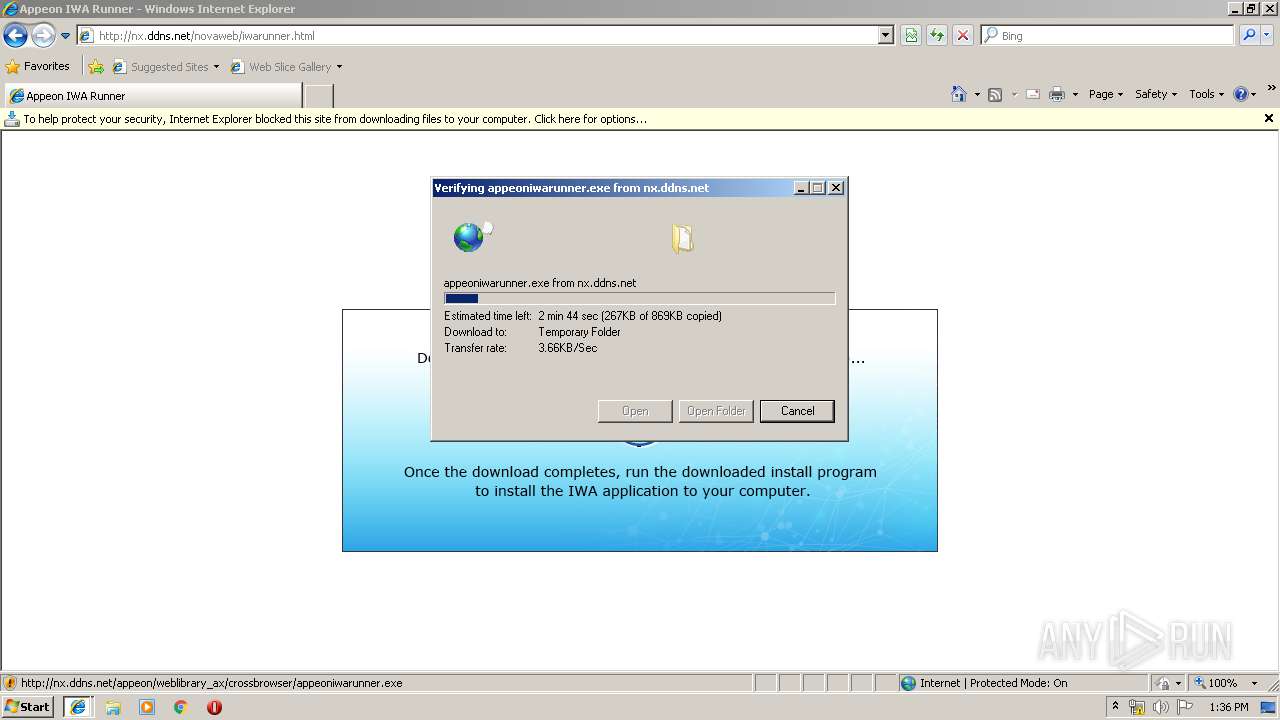Click the Internet Explorer taskbar icon
The width and height of the screenshot is (1280, 720).
click(78, 707)
